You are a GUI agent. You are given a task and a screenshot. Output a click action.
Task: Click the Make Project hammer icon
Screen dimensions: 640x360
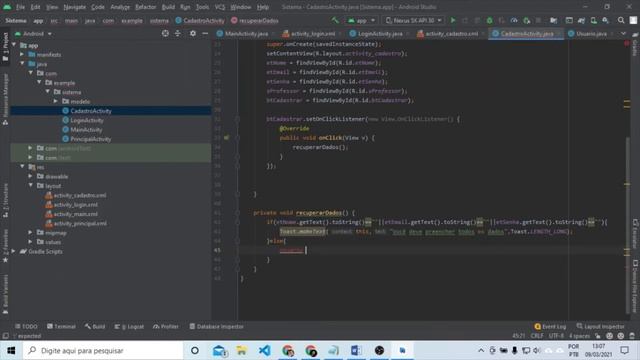(x=335, y=20)
